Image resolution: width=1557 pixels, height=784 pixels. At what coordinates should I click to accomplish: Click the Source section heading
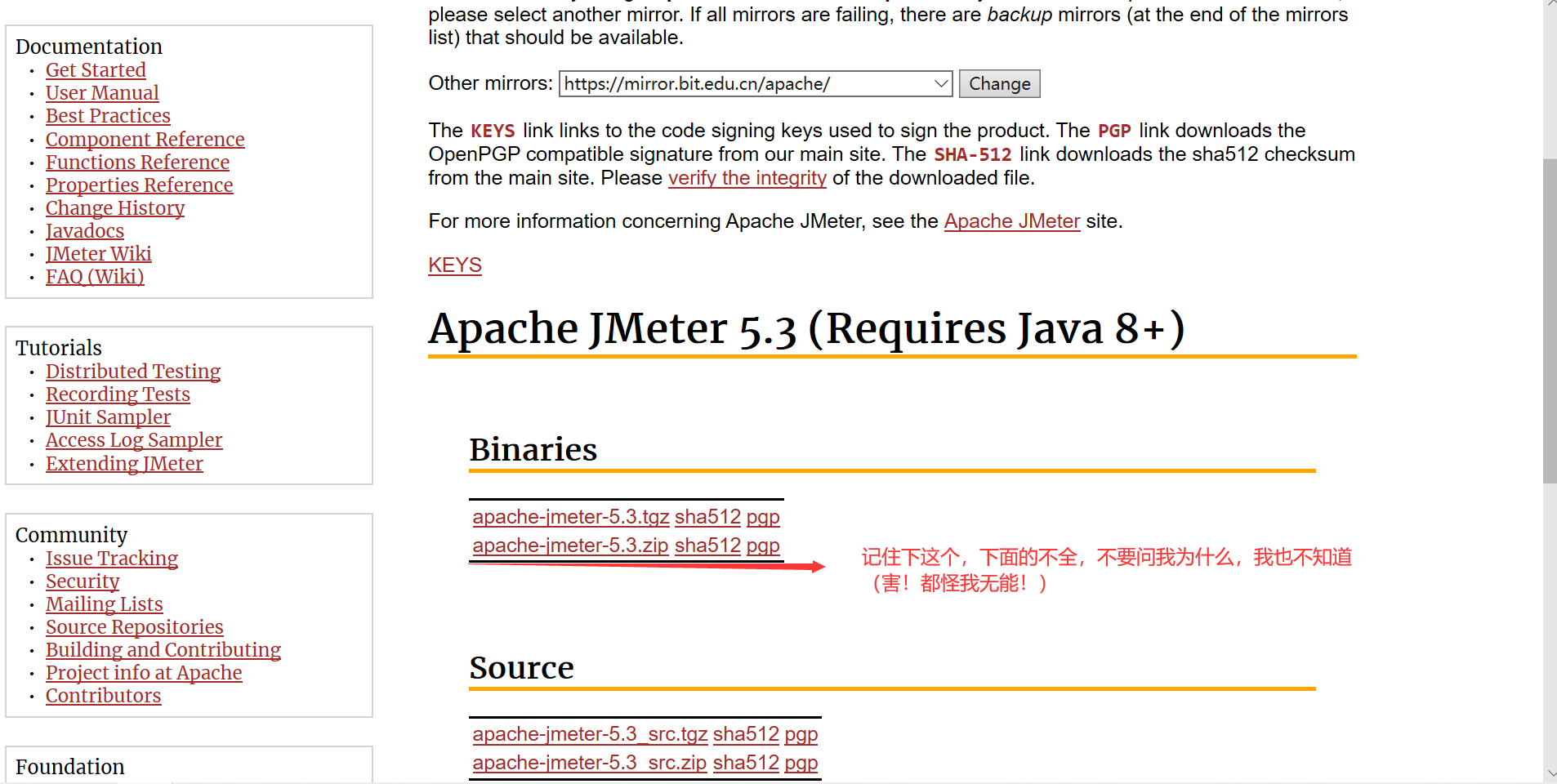522,667
